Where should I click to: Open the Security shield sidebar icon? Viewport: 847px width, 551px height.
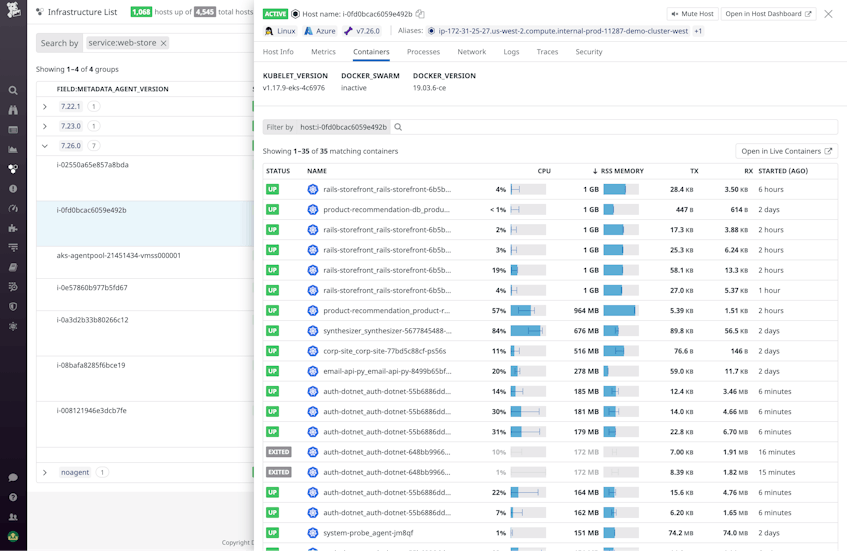pyautogui.click(x=13, y=306)
